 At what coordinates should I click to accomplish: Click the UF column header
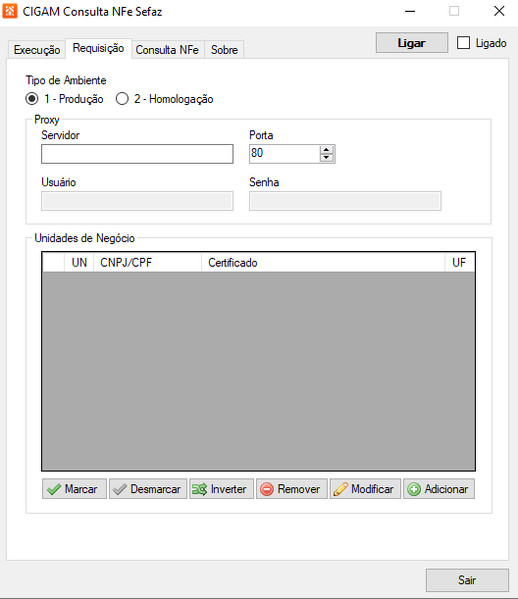click(x=460, y=262)
